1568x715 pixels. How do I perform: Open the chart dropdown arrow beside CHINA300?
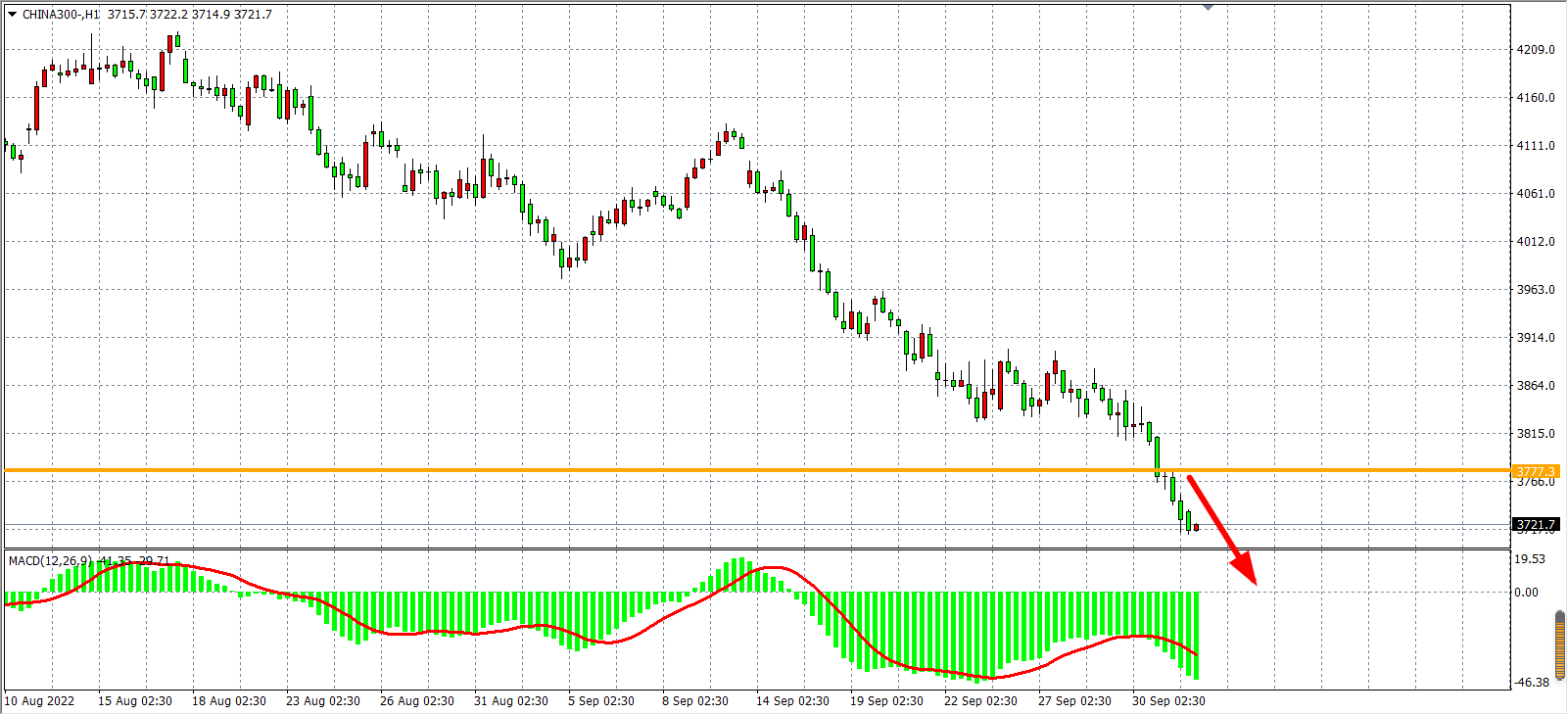click(x=12, y=15)
